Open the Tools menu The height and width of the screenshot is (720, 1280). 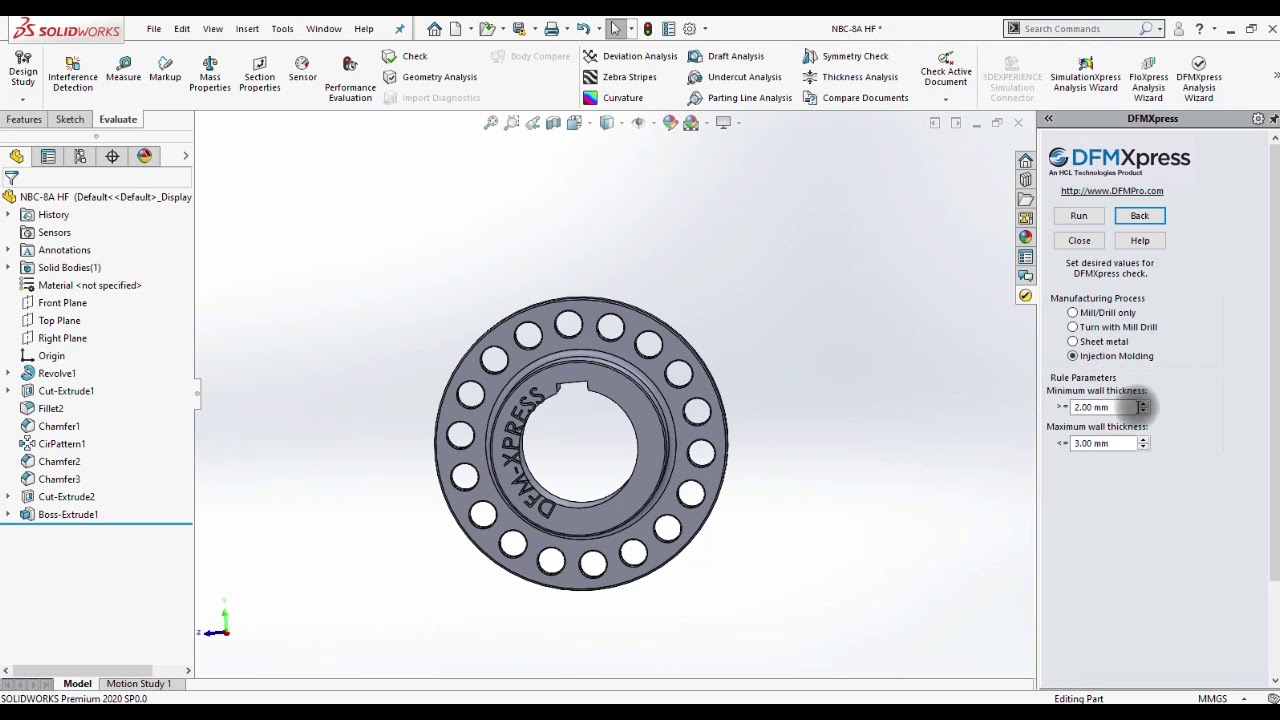(282, 29)
